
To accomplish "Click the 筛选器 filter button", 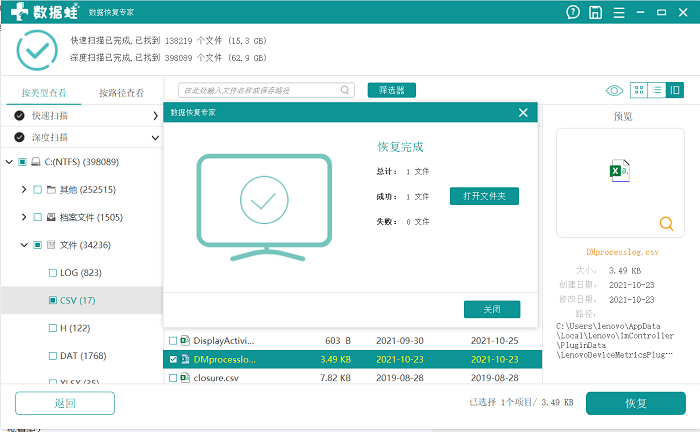I will tap(392, 90).
